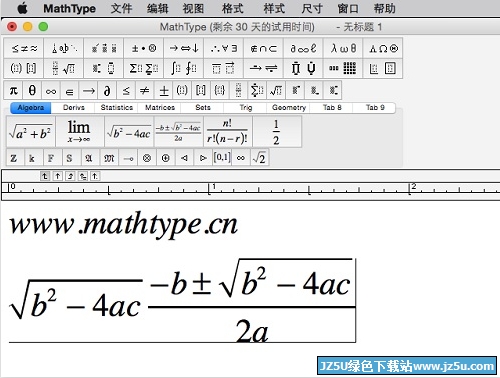Switch to the Statistics tab
Screen dimensions: 500x378
(x=117, y=107)
